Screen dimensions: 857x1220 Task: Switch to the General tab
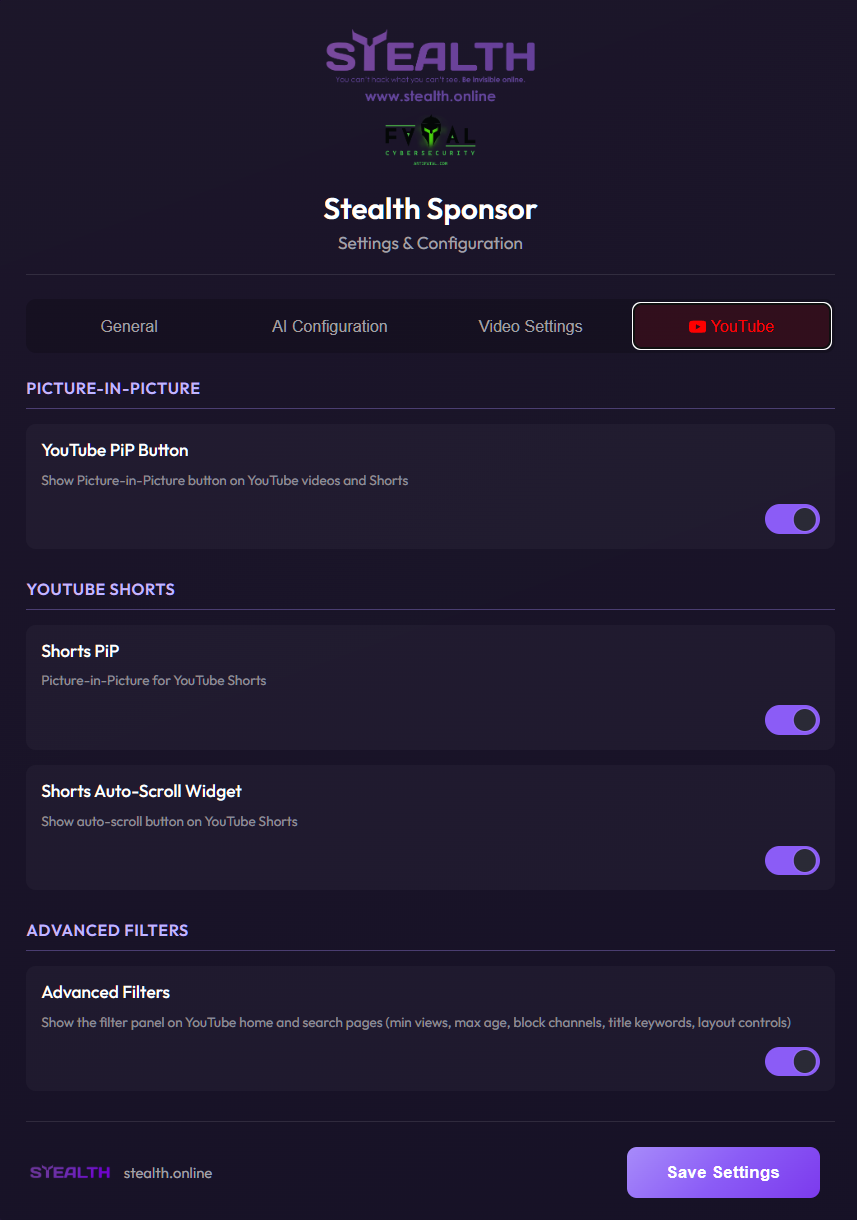click(x=129, y=326)
